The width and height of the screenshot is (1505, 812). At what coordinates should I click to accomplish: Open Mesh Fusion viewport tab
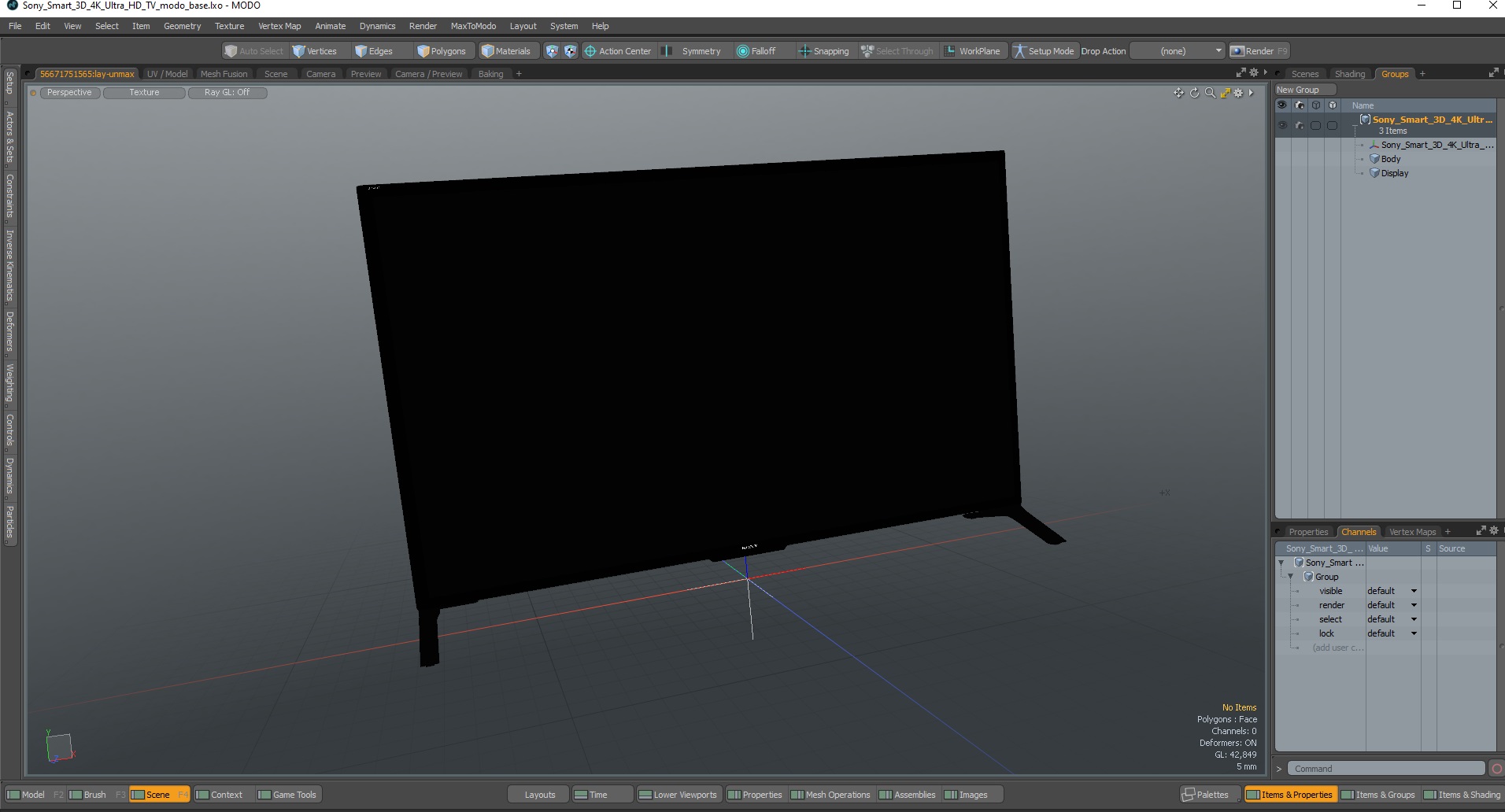point(224,74)
